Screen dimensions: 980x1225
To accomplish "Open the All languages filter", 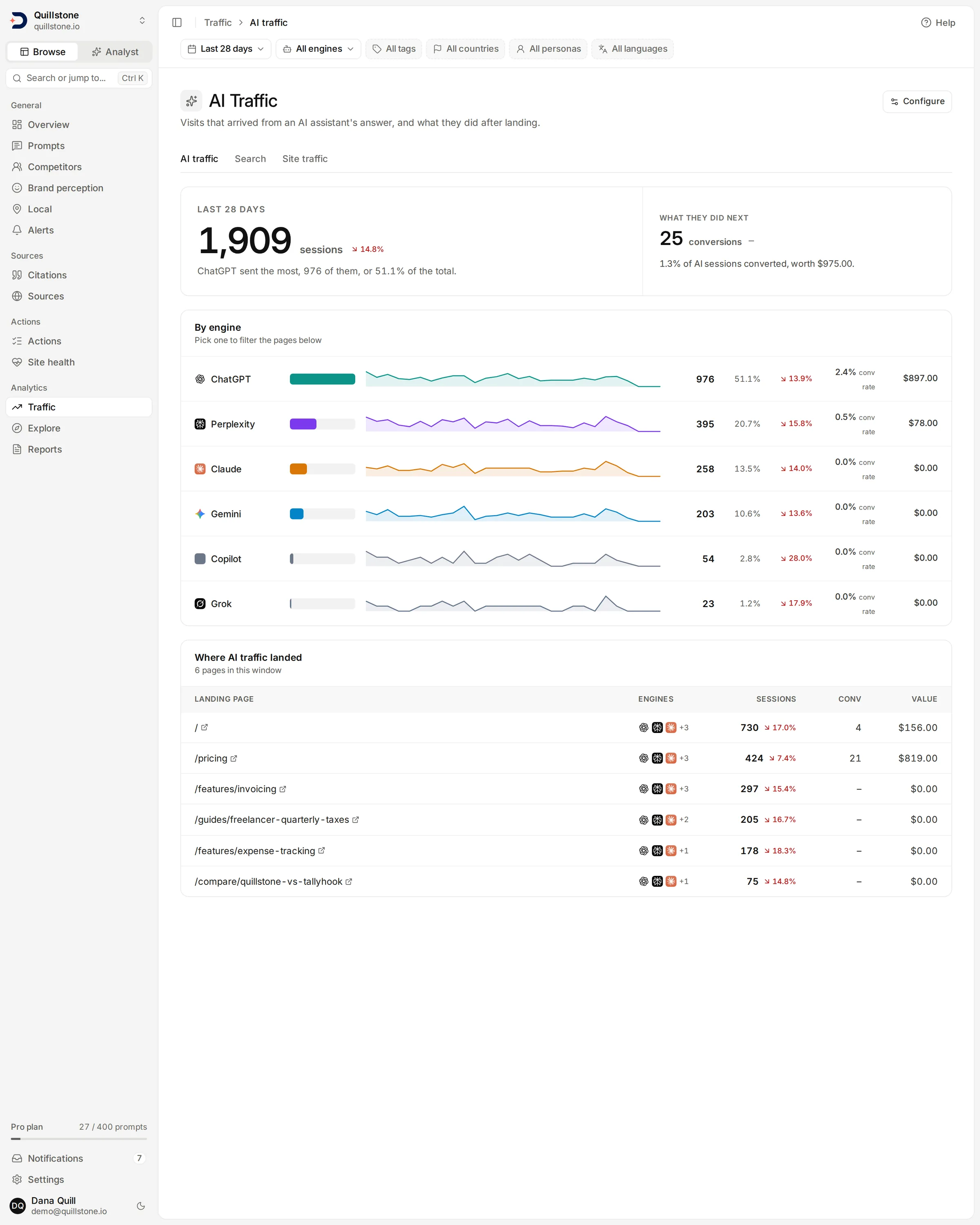I will [x=633, y=49].
